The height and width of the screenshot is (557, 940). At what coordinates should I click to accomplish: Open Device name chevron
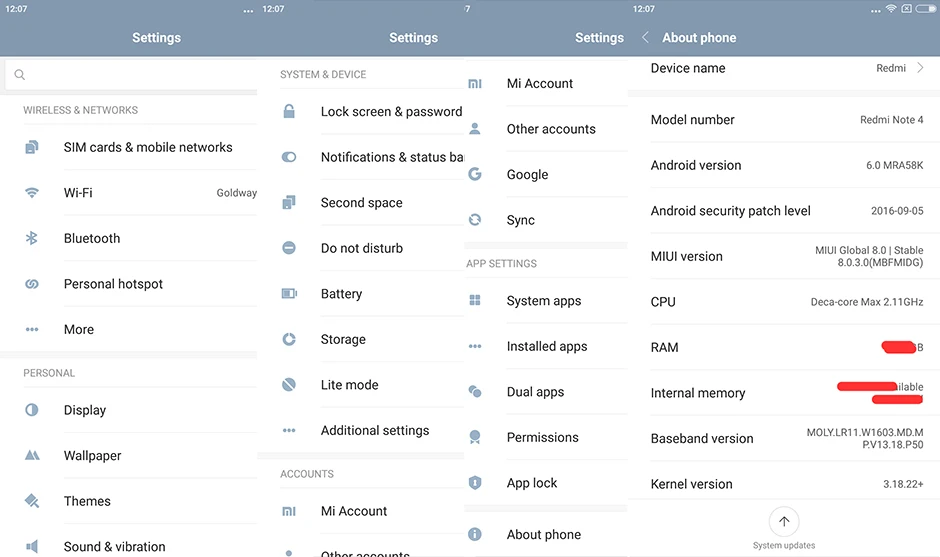[920, 68]
